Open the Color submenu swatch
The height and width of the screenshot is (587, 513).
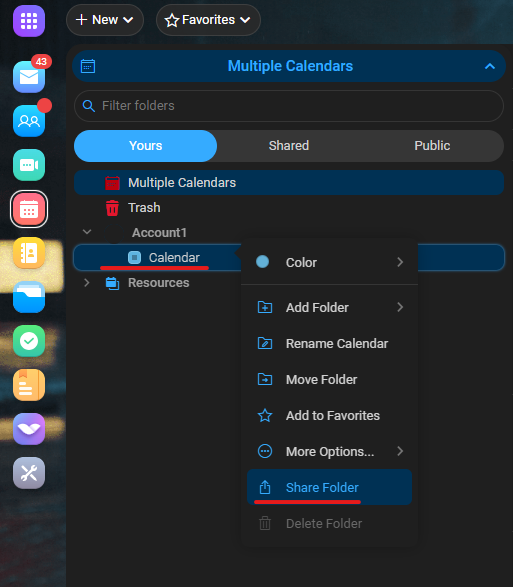click(x=262, y=262)
